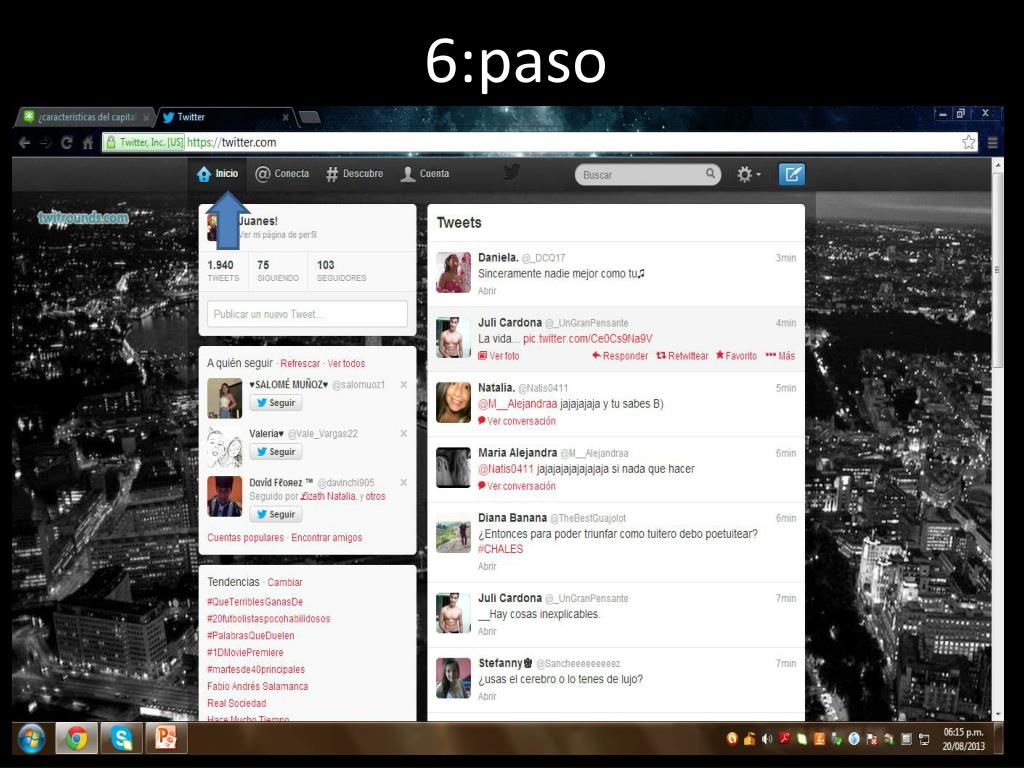
Task: Open the #QueTerriblesGanasDe trend
Action: coord(255,602)
